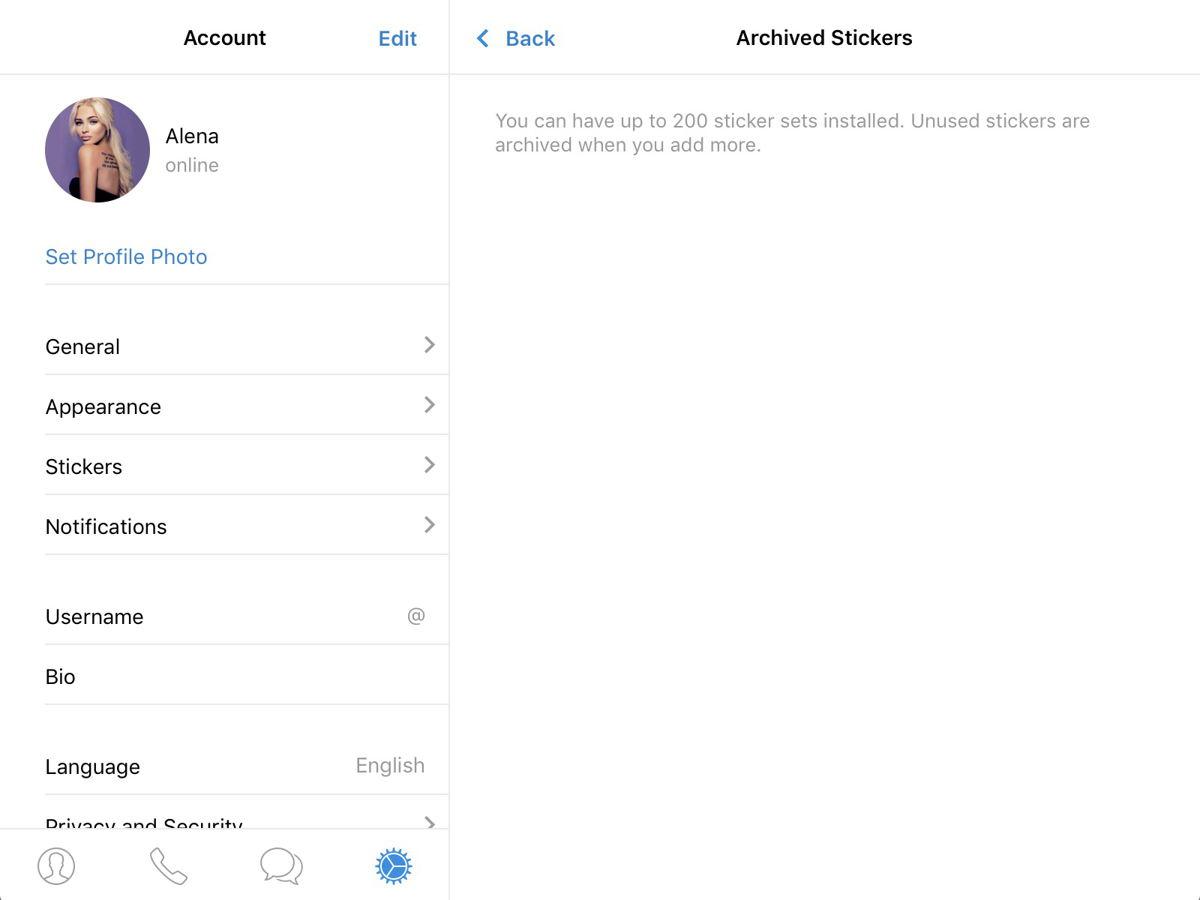
Task: Expand chevron on General row
Action: [x=429, y=345]
